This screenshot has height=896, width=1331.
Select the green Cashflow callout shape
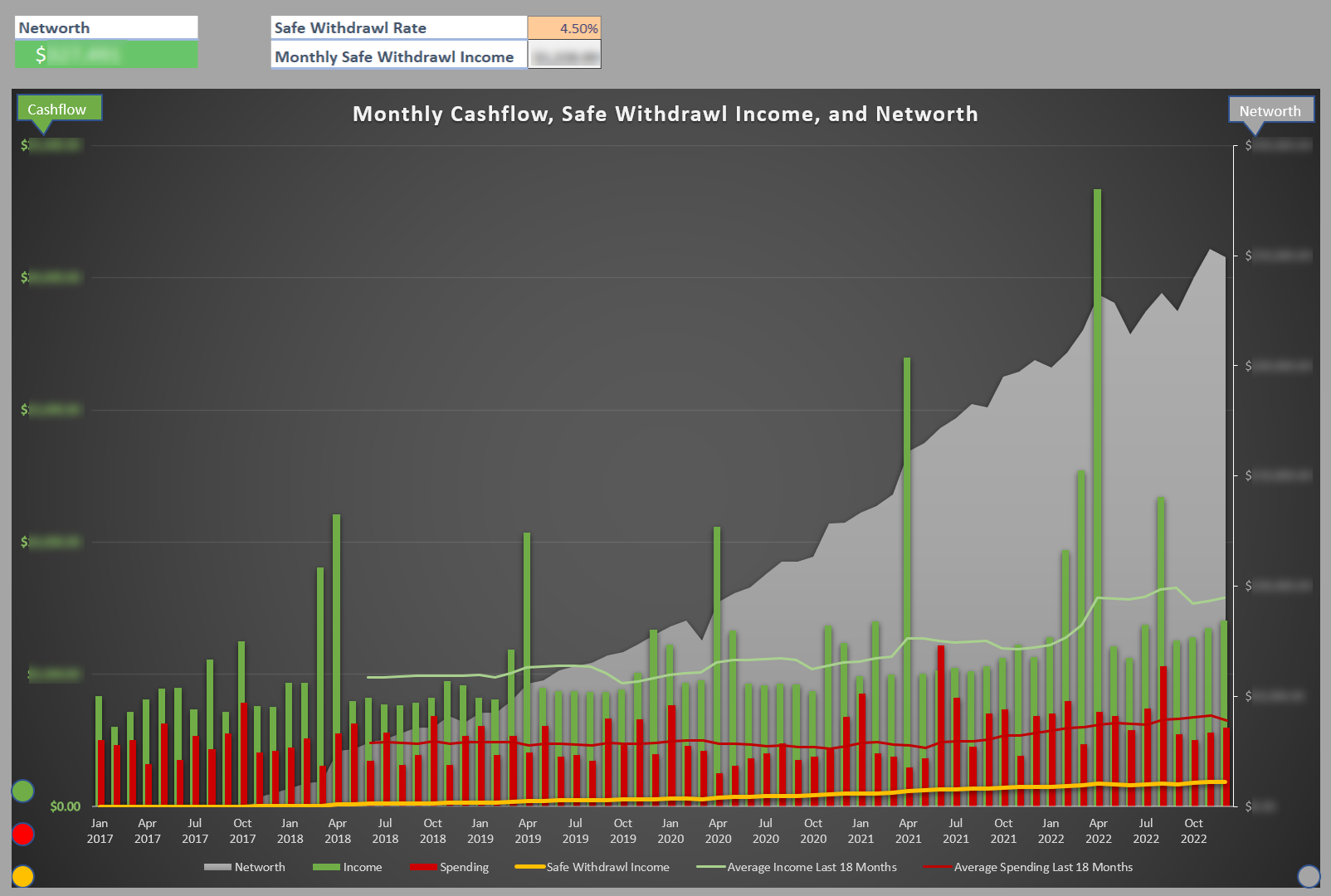point(58,110)
